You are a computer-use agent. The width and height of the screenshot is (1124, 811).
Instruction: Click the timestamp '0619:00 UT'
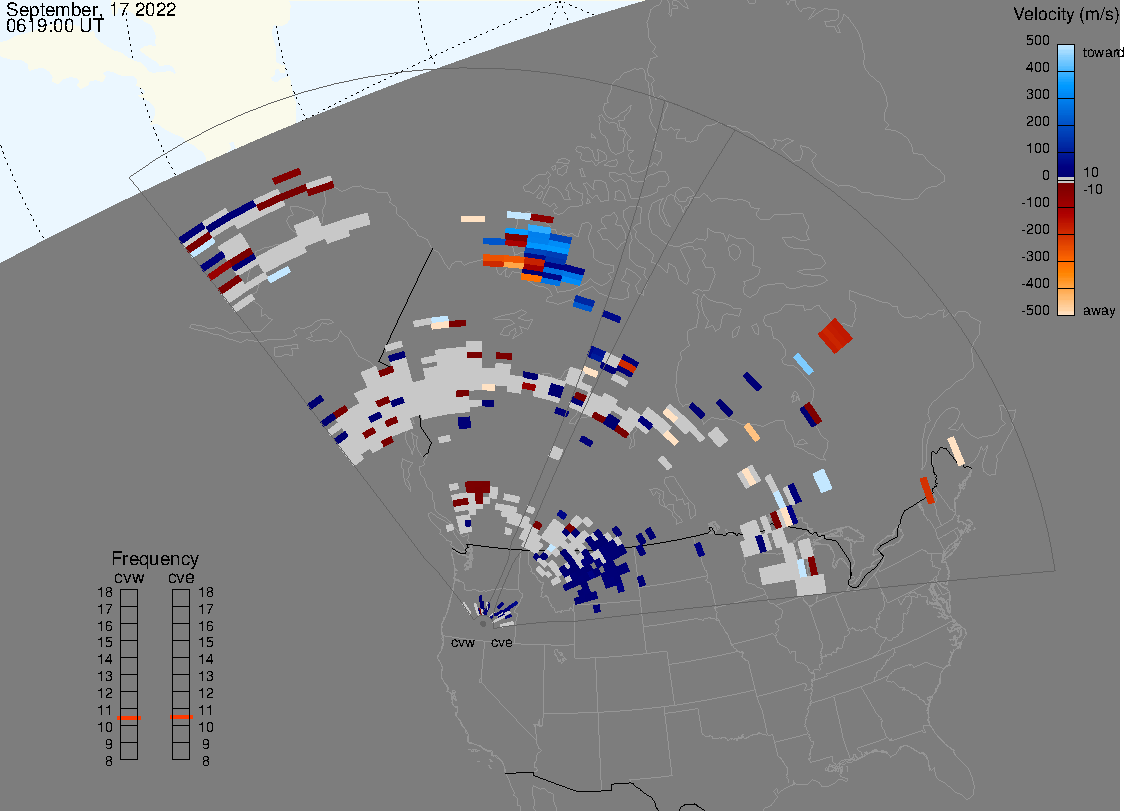click(55, 26)
